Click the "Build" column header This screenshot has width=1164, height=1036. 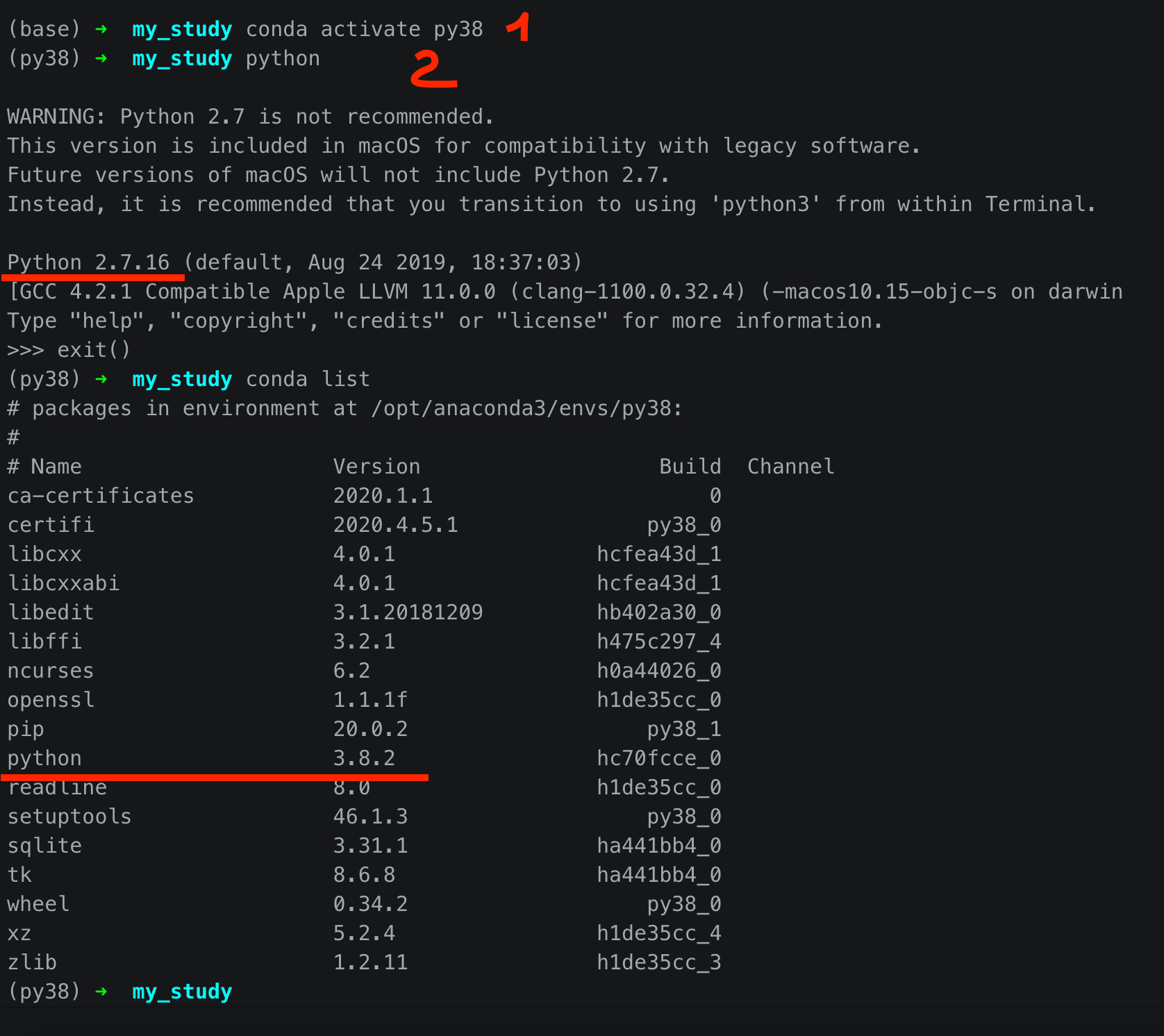click(x=690, y=467)
